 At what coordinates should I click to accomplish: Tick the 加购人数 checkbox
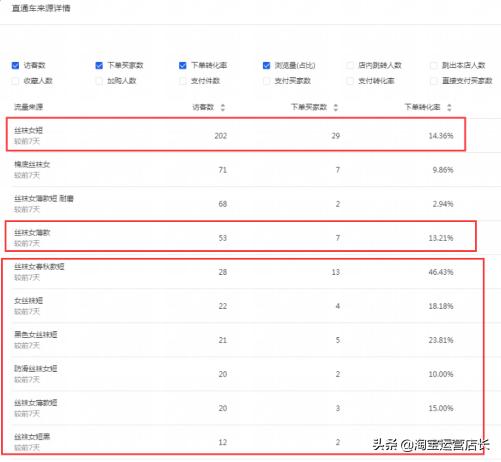[x=99, y=81]
